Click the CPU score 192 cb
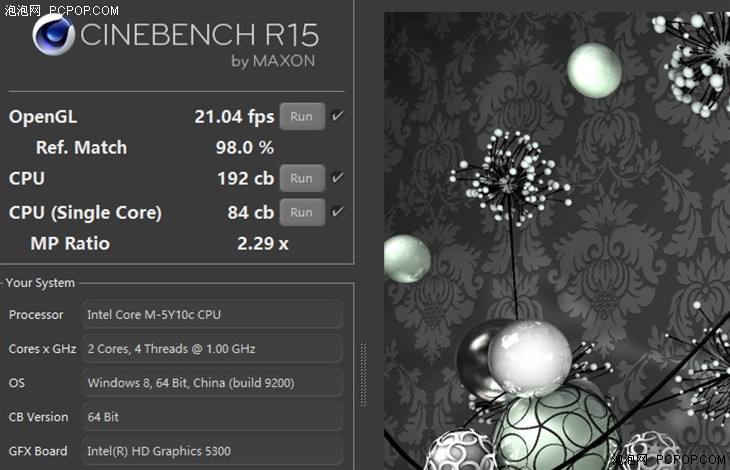This screenshot has width=730, height=470. tap(246, 178)
